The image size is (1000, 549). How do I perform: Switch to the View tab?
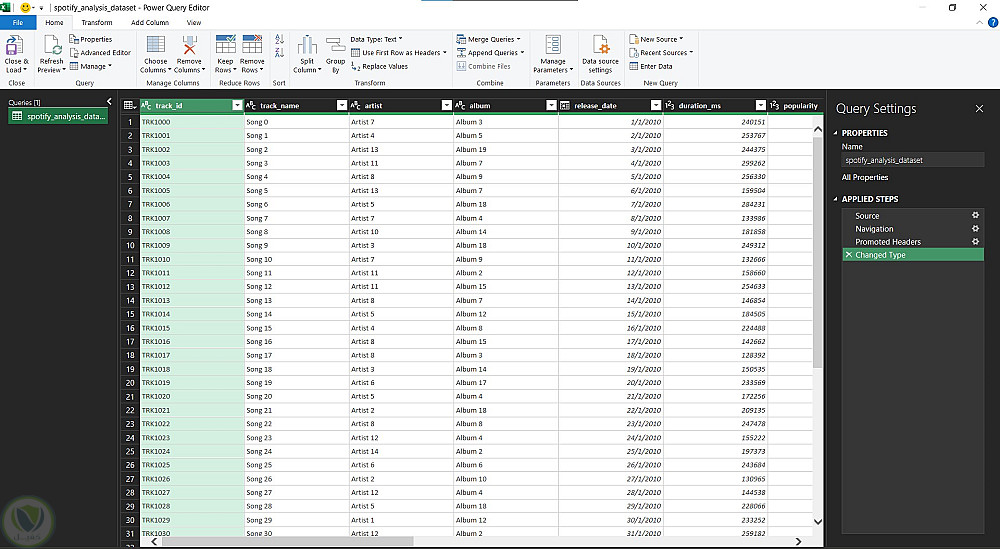(x=194, y=22)
